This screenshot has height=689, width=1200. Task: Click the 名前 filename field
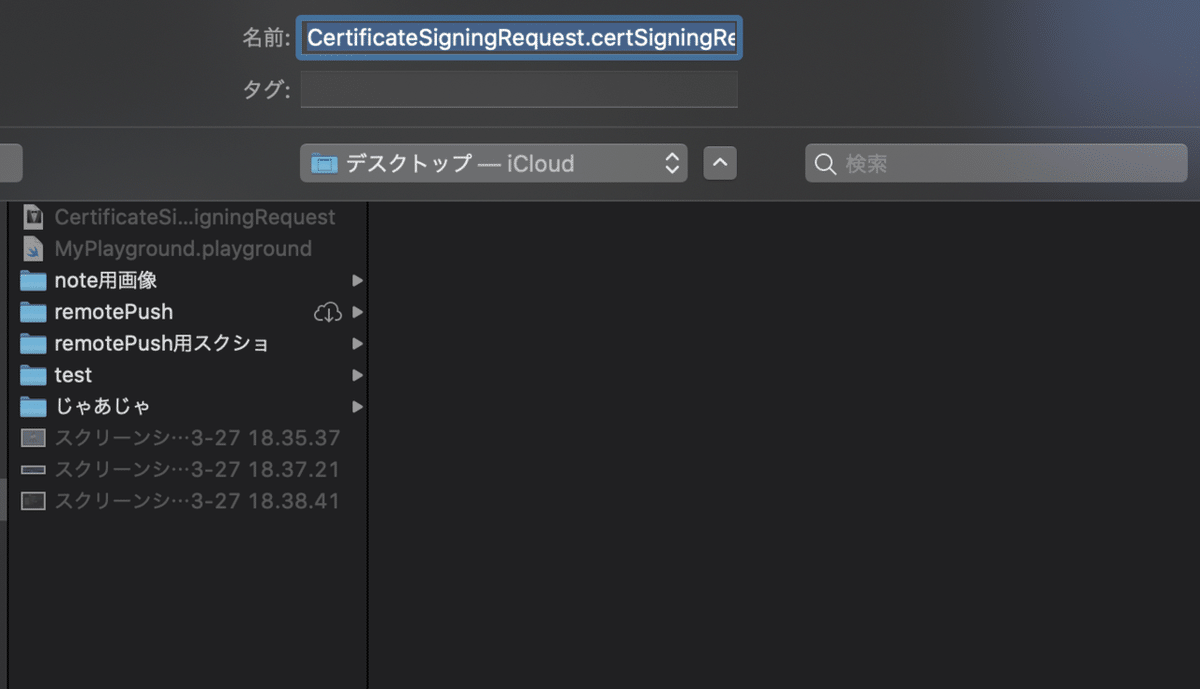pyautogui.click(x=518, y=38)
